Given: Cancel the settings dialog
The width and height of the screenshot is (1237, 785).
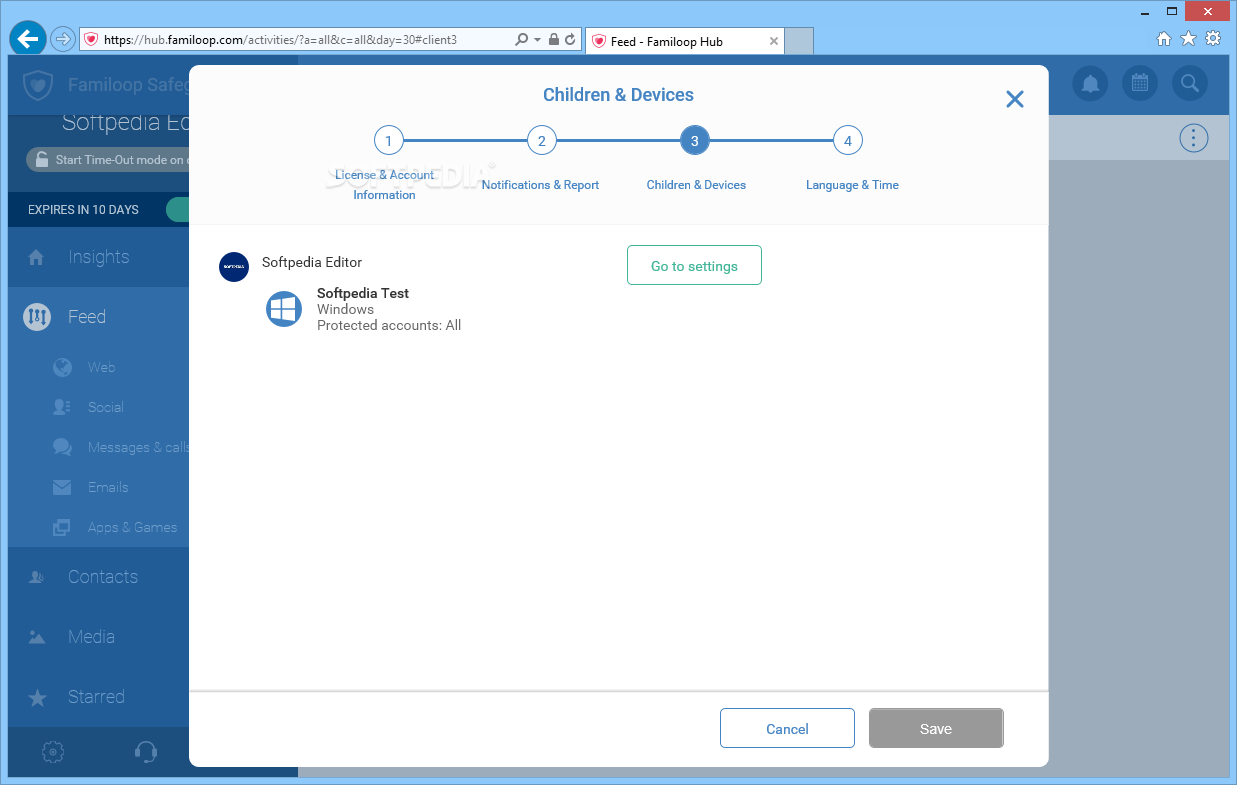Looking at the screenshot, I should point(787,729).
